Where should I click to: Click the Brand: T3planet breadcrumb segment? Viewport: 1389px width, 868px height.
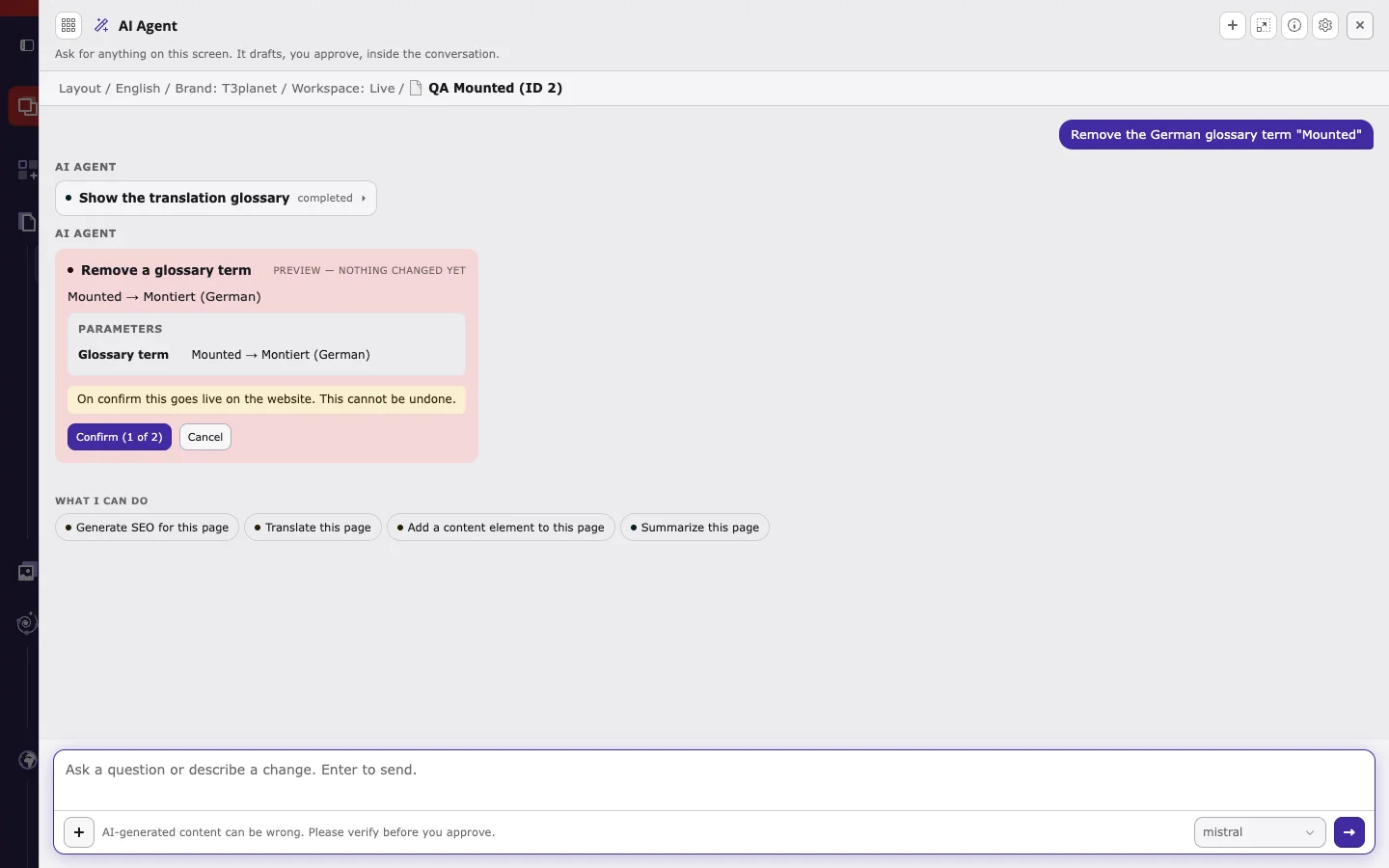pyautogui.click(x=226, y=88)
